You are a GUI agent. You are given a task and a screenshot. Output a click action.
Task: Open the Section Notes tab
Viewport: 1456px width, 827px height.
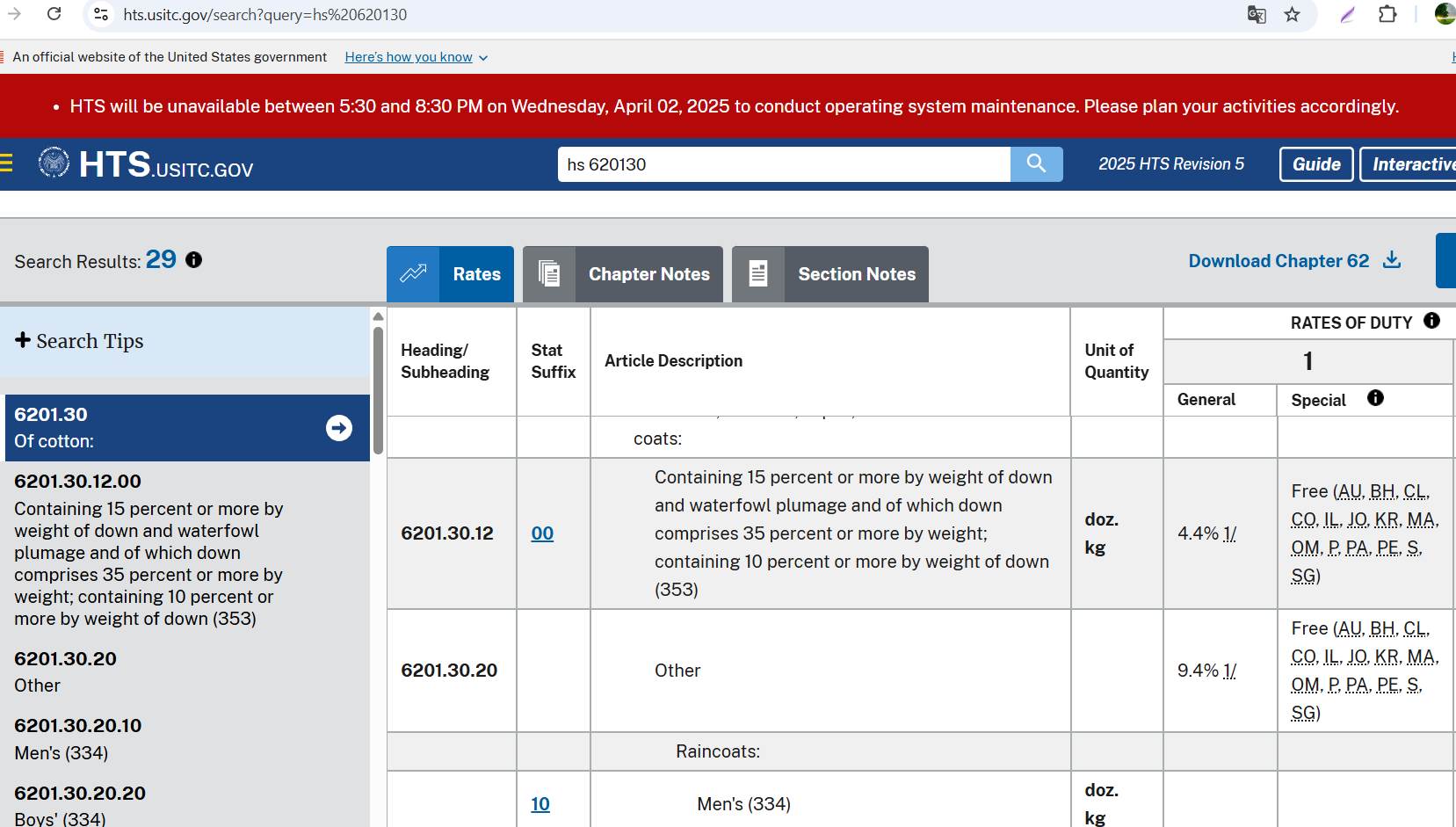[830, 274]
